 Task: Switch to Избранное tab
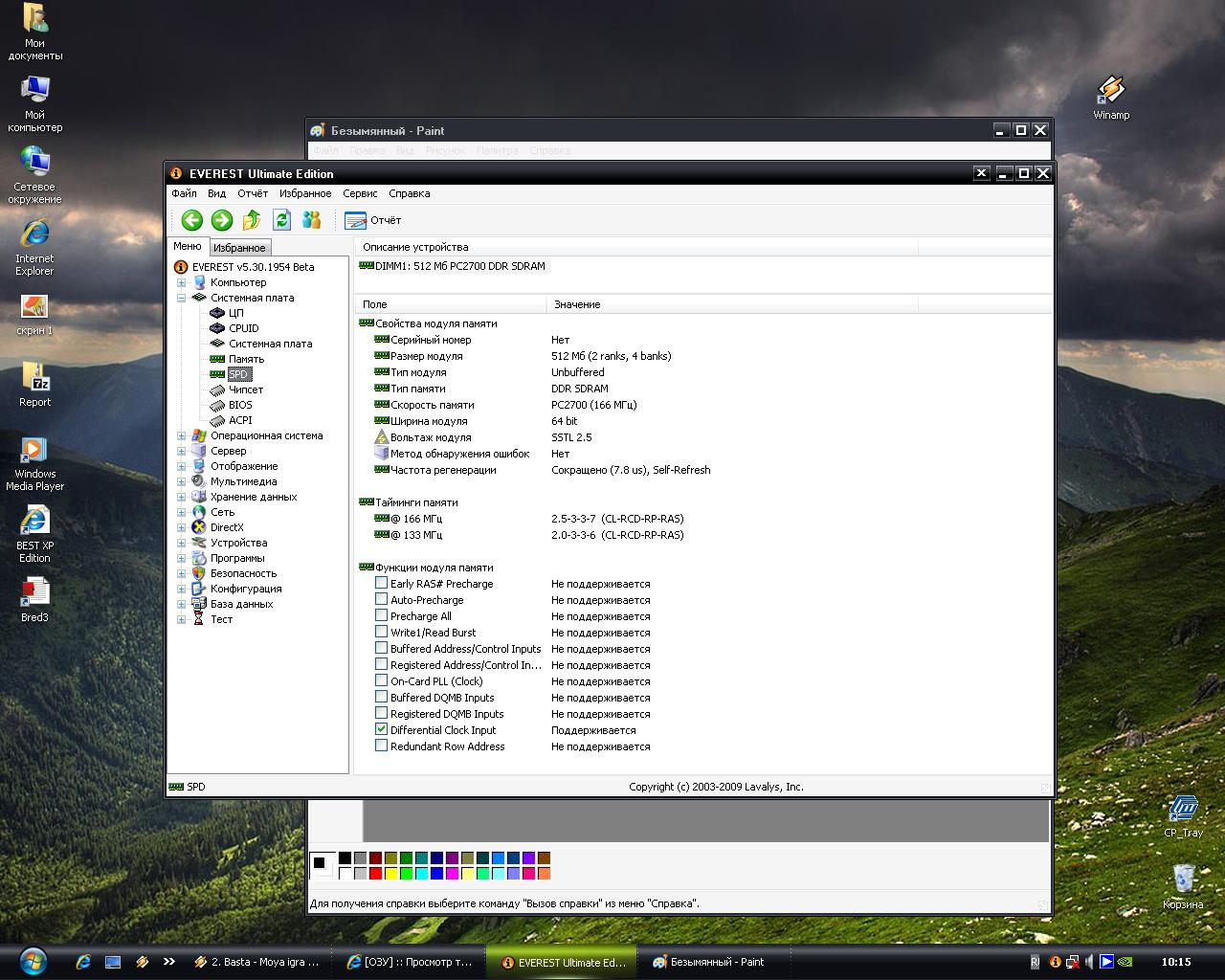[239, 248]
